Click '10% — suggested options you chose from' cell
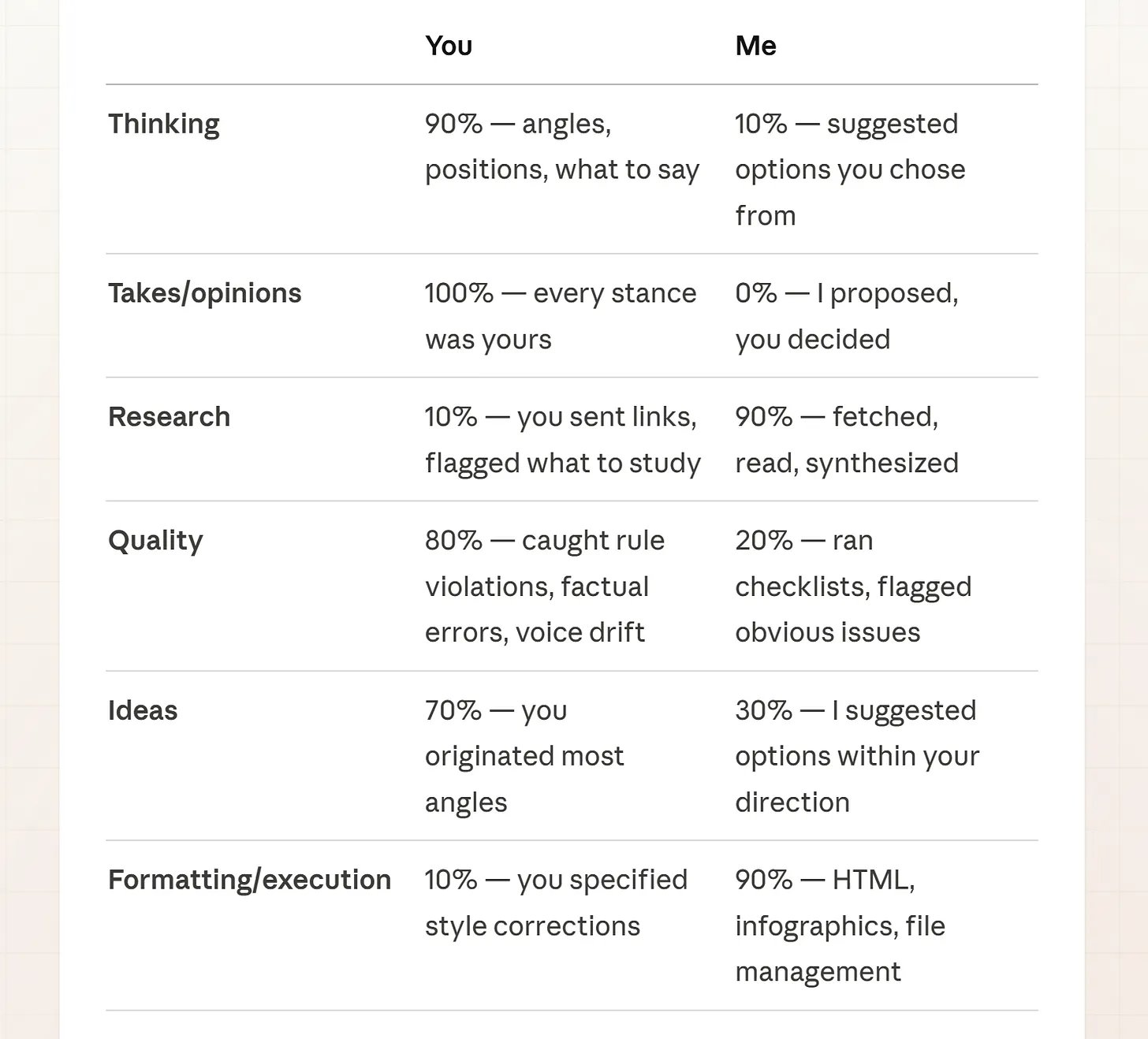This screenshot has width=1148, height=1039. (850, 169)
